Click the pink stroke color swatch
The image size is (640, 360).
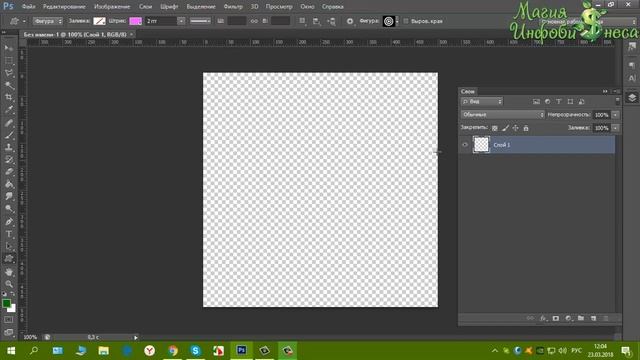[x=135, y=21]
